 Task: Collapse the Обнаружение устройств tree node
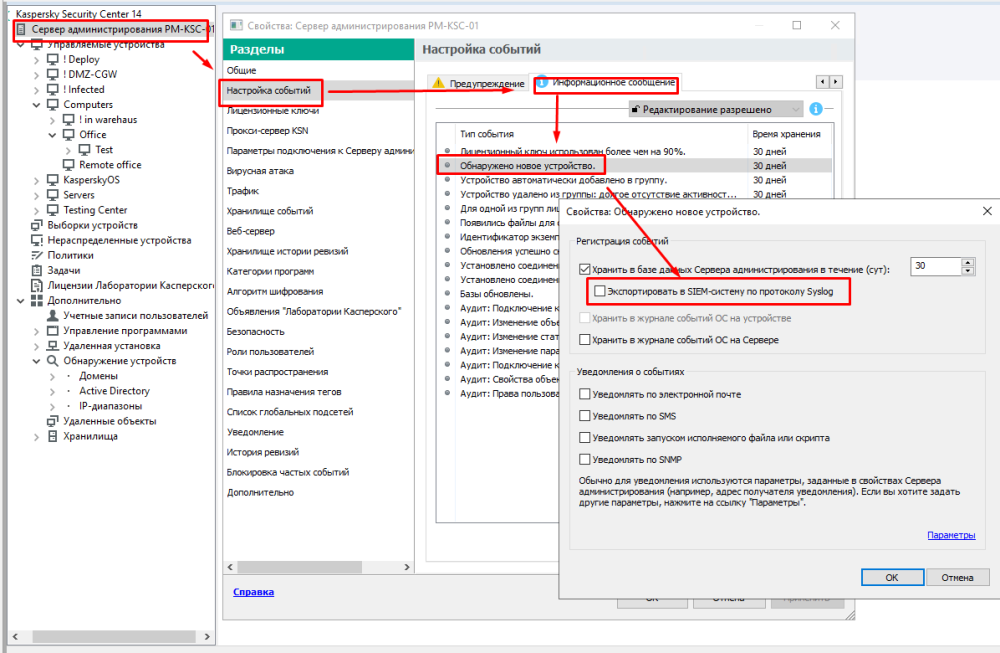pyautogui.click(x=36, y=361)
